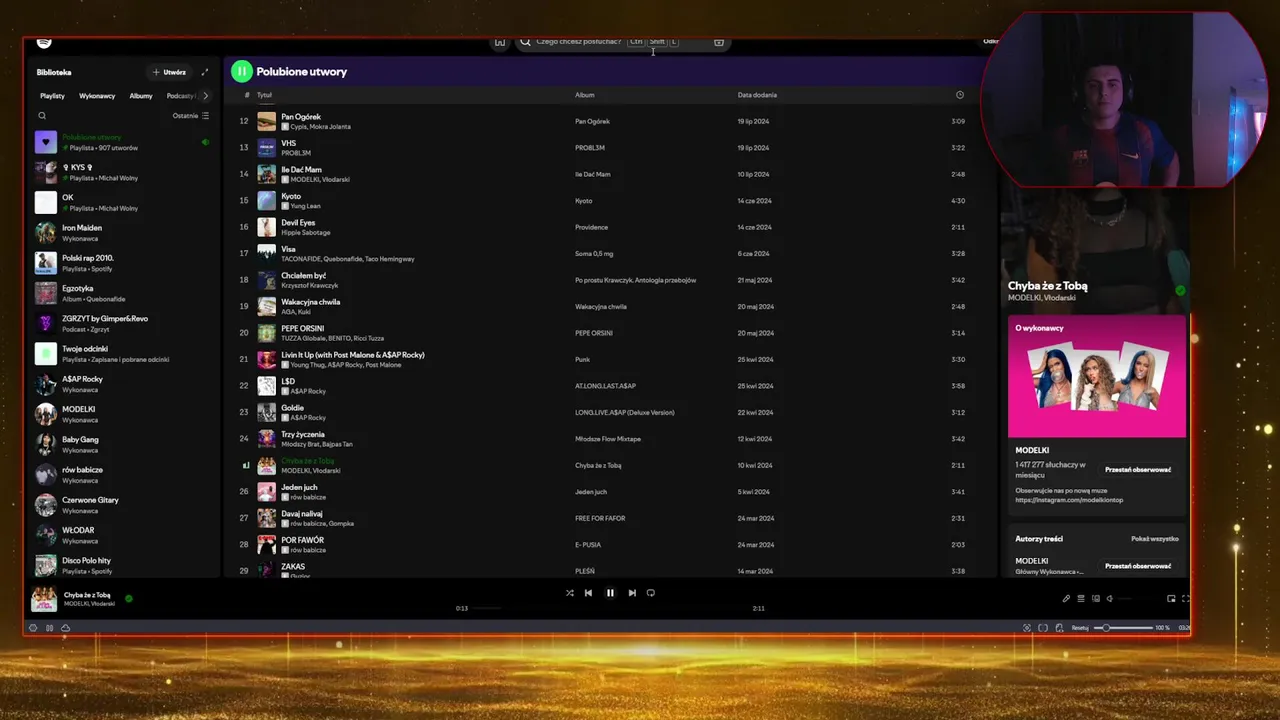Select the Podcasty filter tab

click(181, 96)
